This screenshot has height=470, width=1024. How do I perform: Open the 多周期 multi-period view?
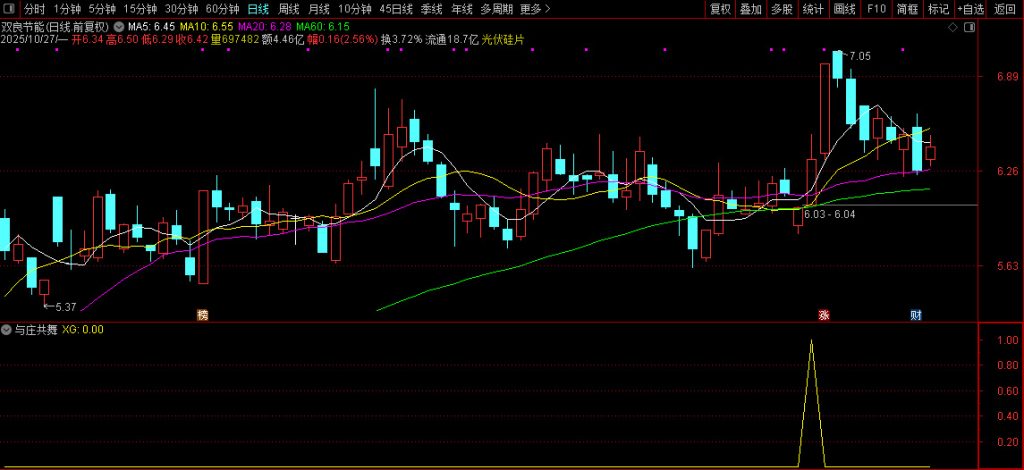point(496,9)
